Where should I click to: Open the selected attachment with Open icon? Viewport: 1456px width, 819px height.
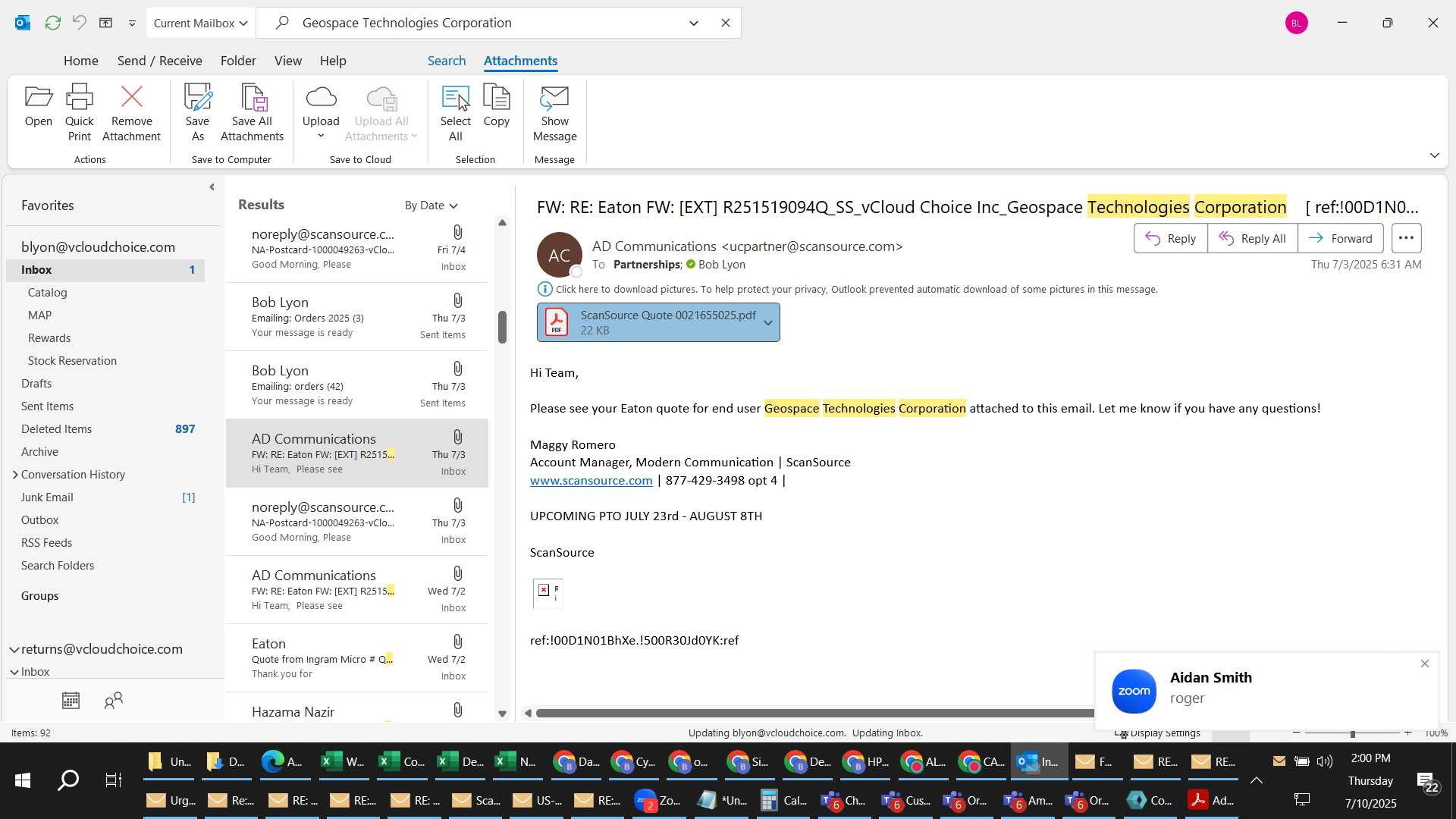pyautogui.click(x=38, y=105)
